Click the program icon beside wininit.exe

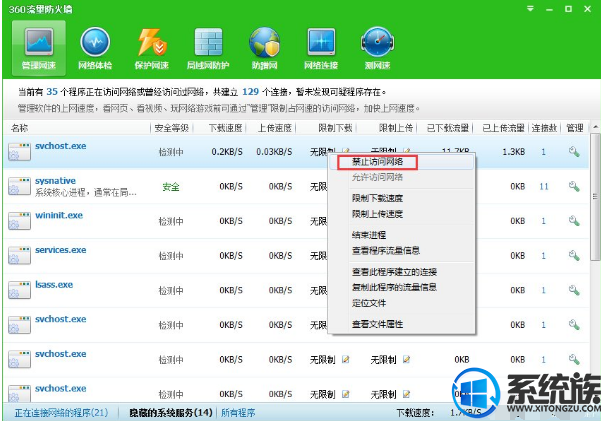[x=19, y=221]
